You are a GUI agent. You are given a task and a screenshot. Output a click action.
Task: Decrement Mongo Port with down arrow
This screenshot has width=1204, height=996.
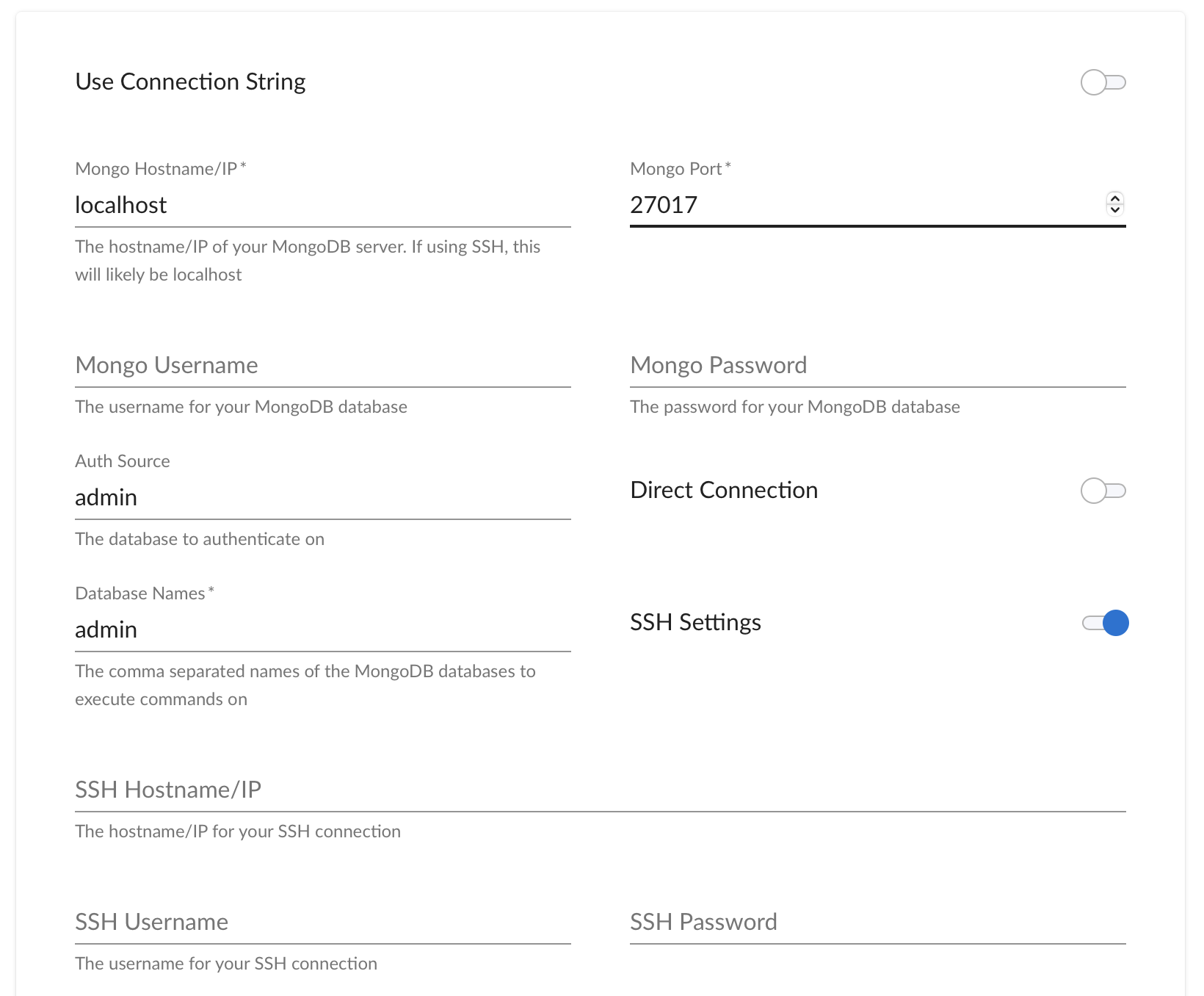pyautogui.click(x=1114, y=210)
